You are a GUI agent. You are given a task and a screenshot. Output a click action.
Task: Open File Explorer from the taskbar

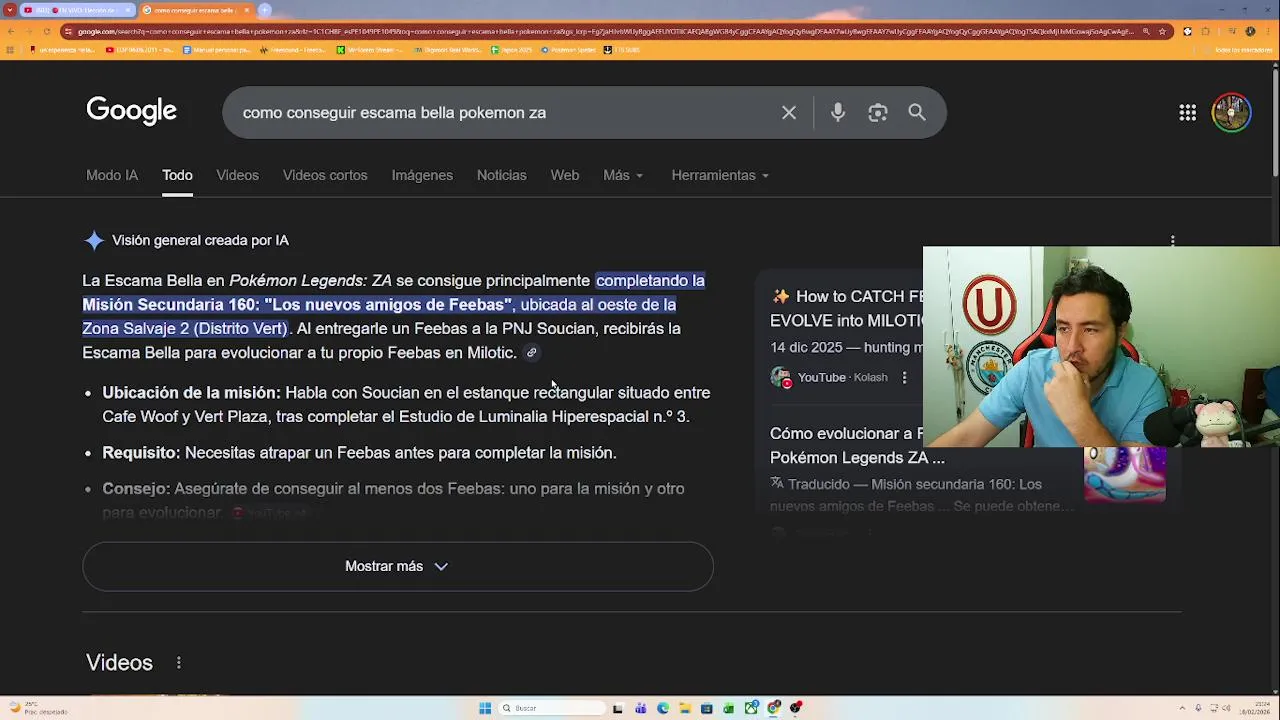click(x=685, y=708)
